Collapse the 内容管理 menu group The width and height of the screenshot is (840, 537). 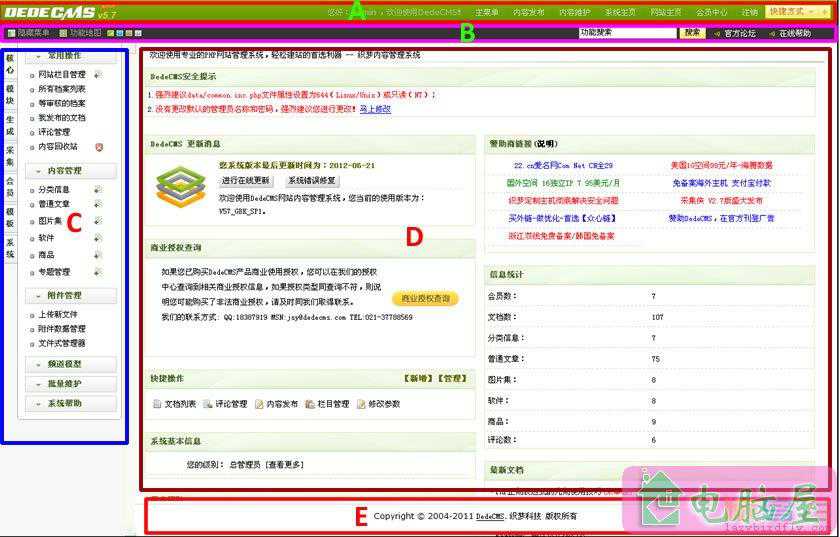pyautogui.click(x=71, y=170)
